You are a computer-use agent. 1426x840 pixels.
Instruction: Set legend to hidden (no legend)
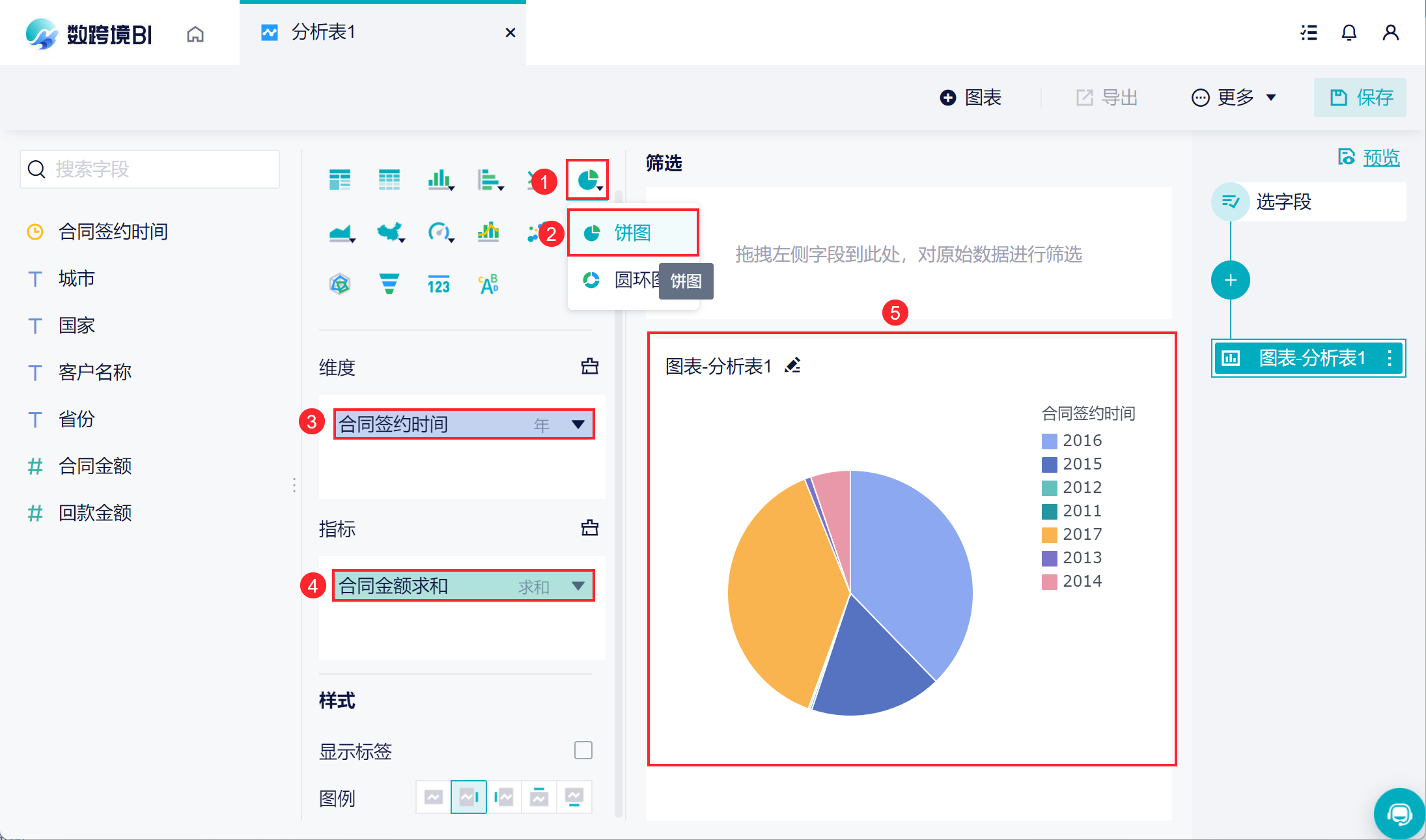[434, 797]
